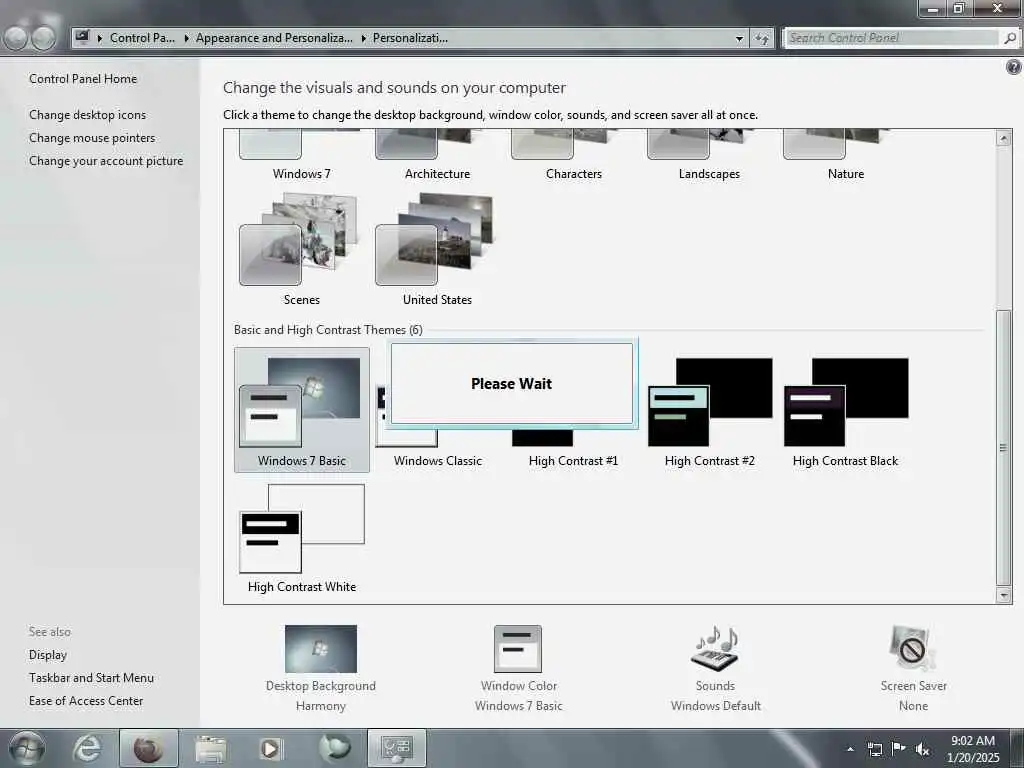The height and width of the screenshot is (768, 1024).
Task: Open Windows Explorer from taskbar
Action: 210,748
